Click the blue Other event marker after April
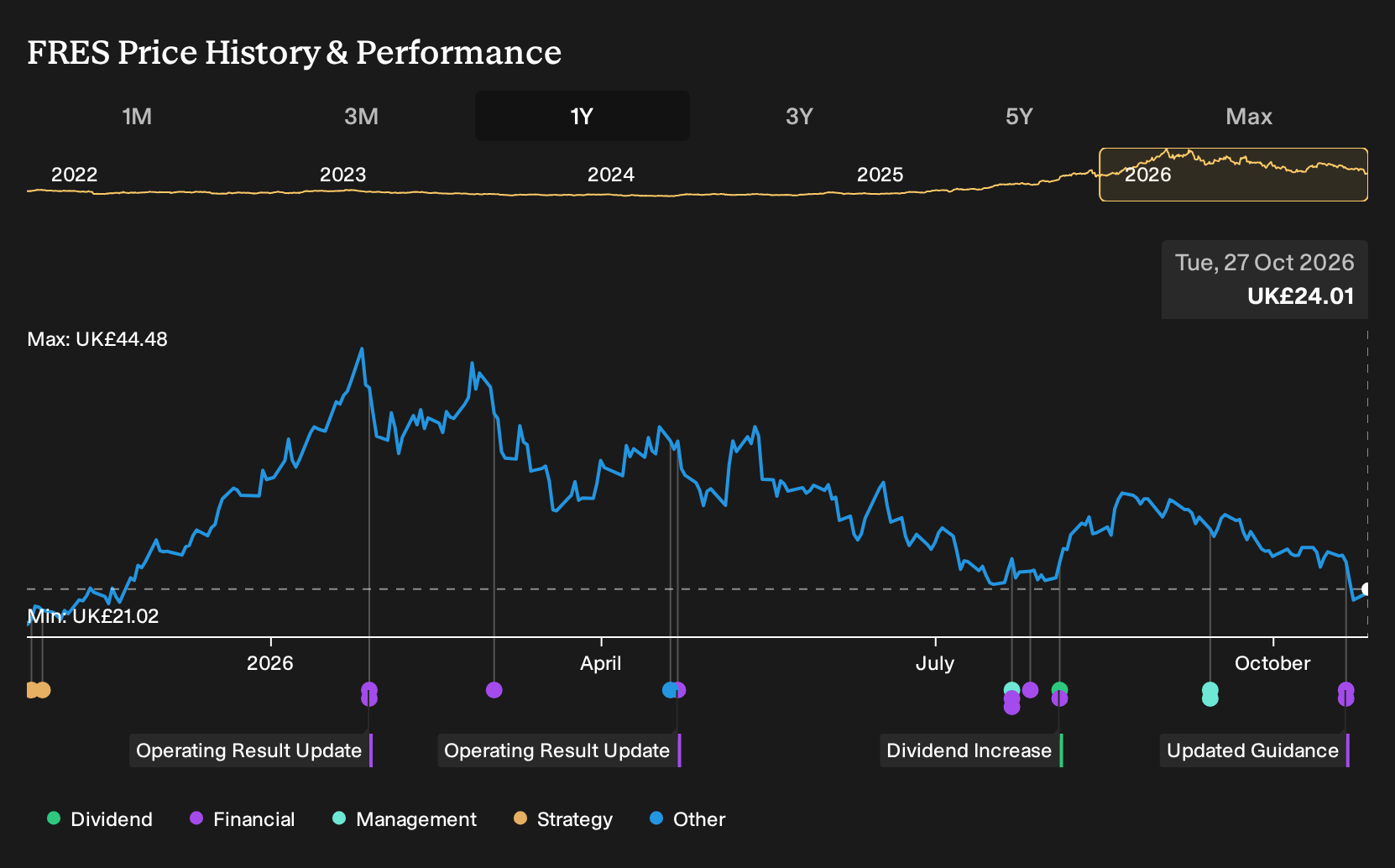 [670, 690]
